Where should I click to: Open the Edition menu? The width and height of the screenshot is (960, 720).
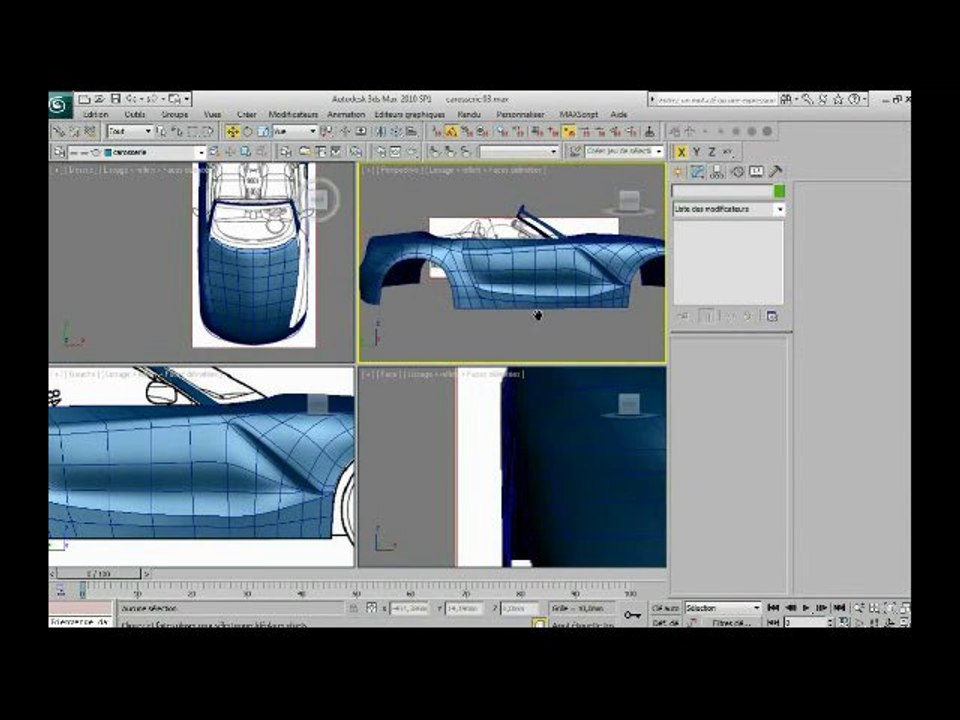(96, 114)
